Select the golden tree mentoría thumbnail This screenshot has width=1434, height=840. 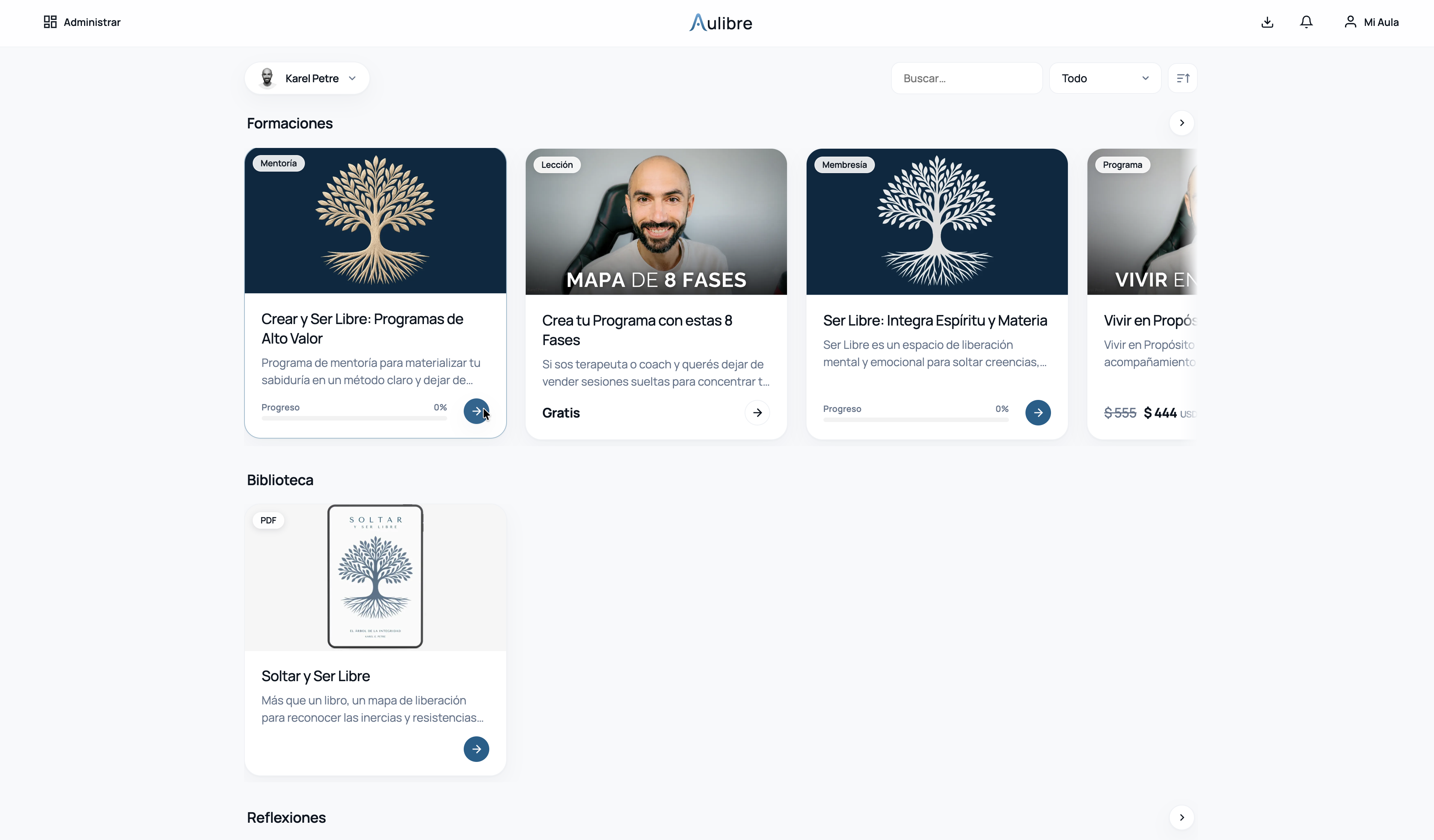375,221
